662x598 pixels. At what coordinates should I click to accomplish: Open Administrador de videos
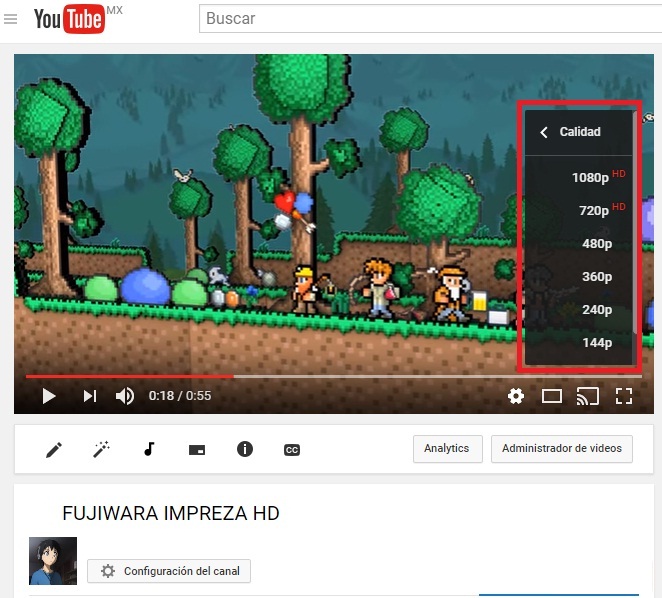pos(562,448)
